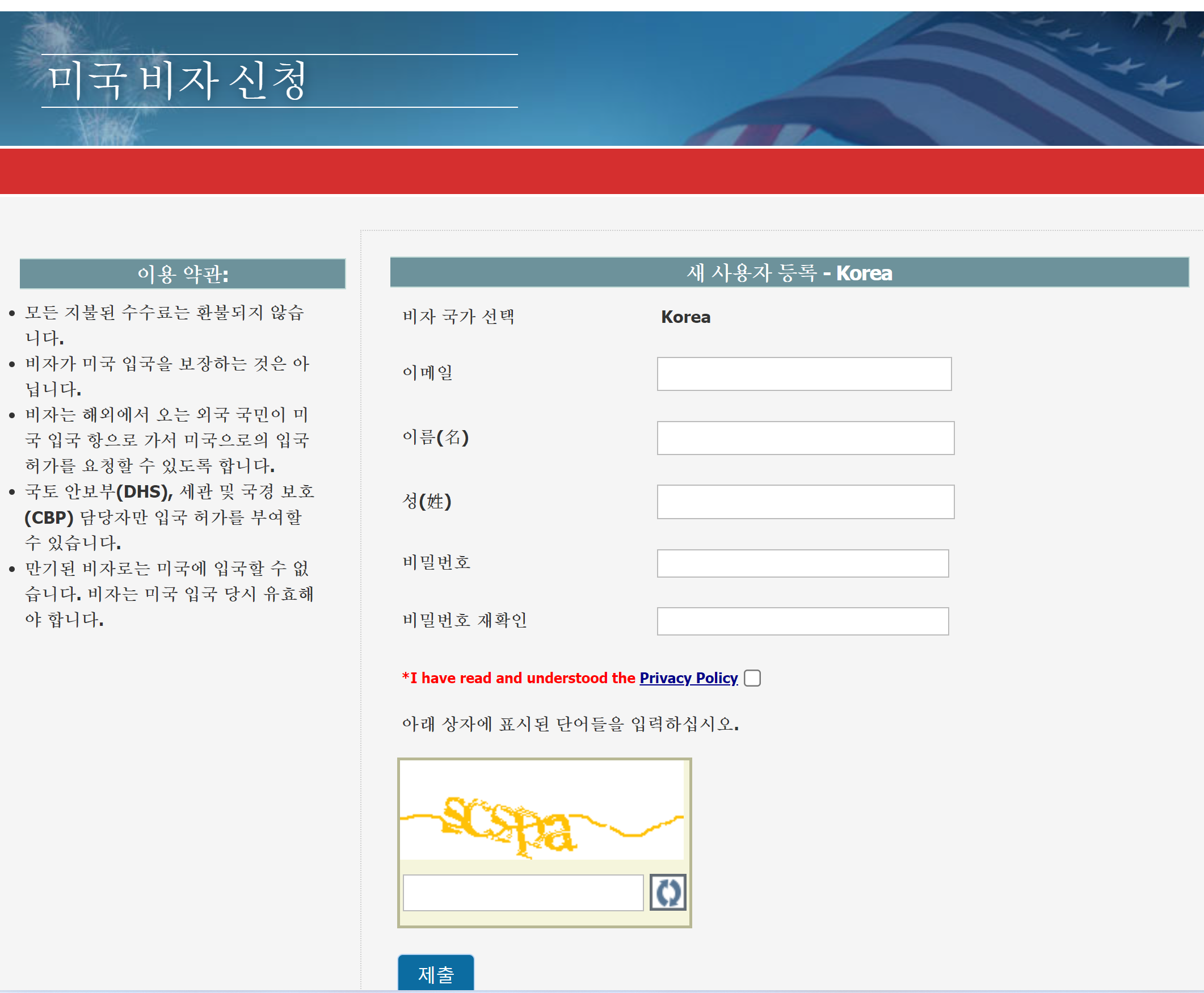Check the Privacy Policy agreement checkbox
This screenshot has width=1204, height=993.
tap(752, 678)
